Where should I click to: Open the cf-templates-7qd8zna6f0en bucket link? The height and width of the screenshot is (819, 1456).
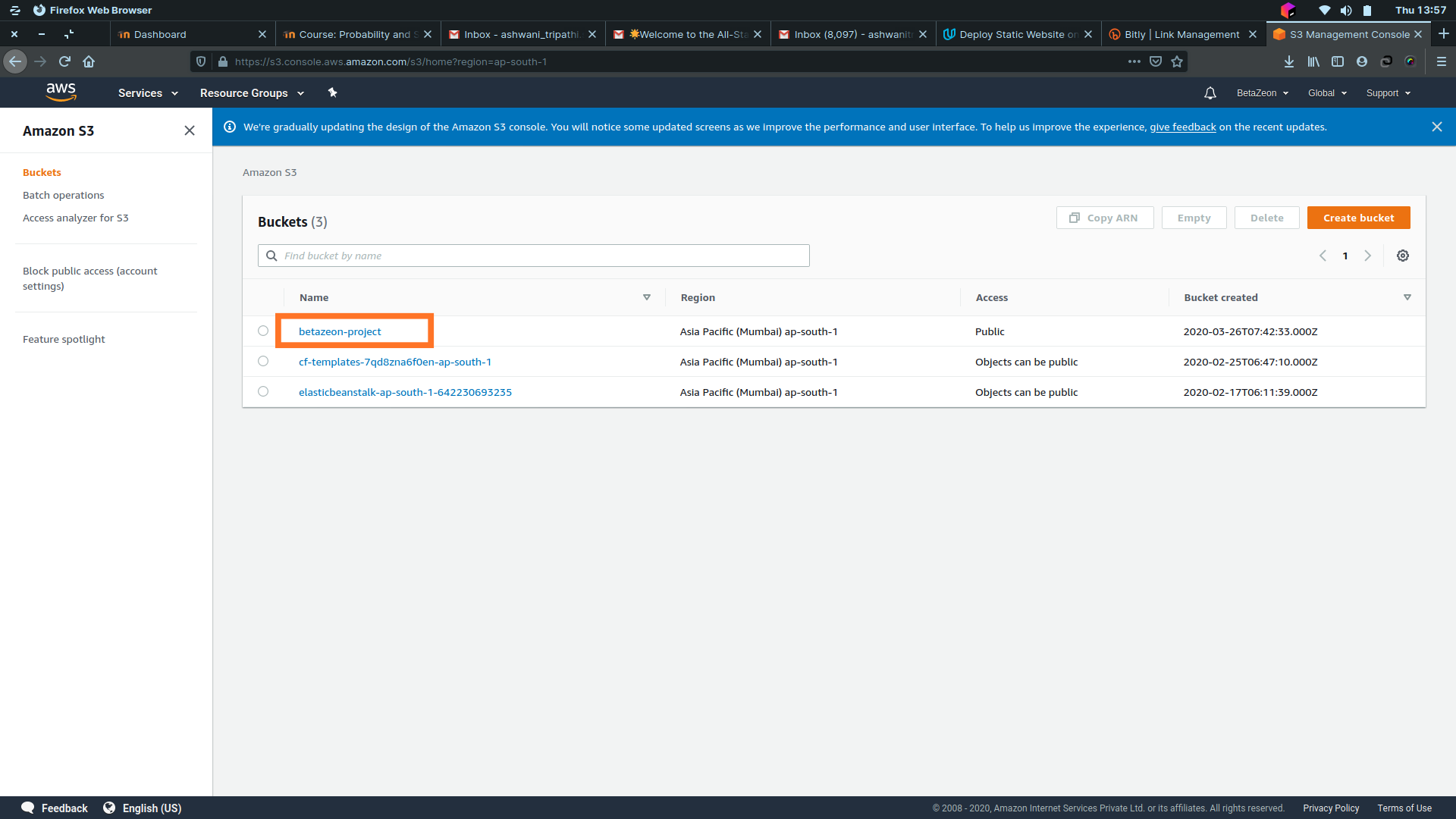tap(395, 362)
